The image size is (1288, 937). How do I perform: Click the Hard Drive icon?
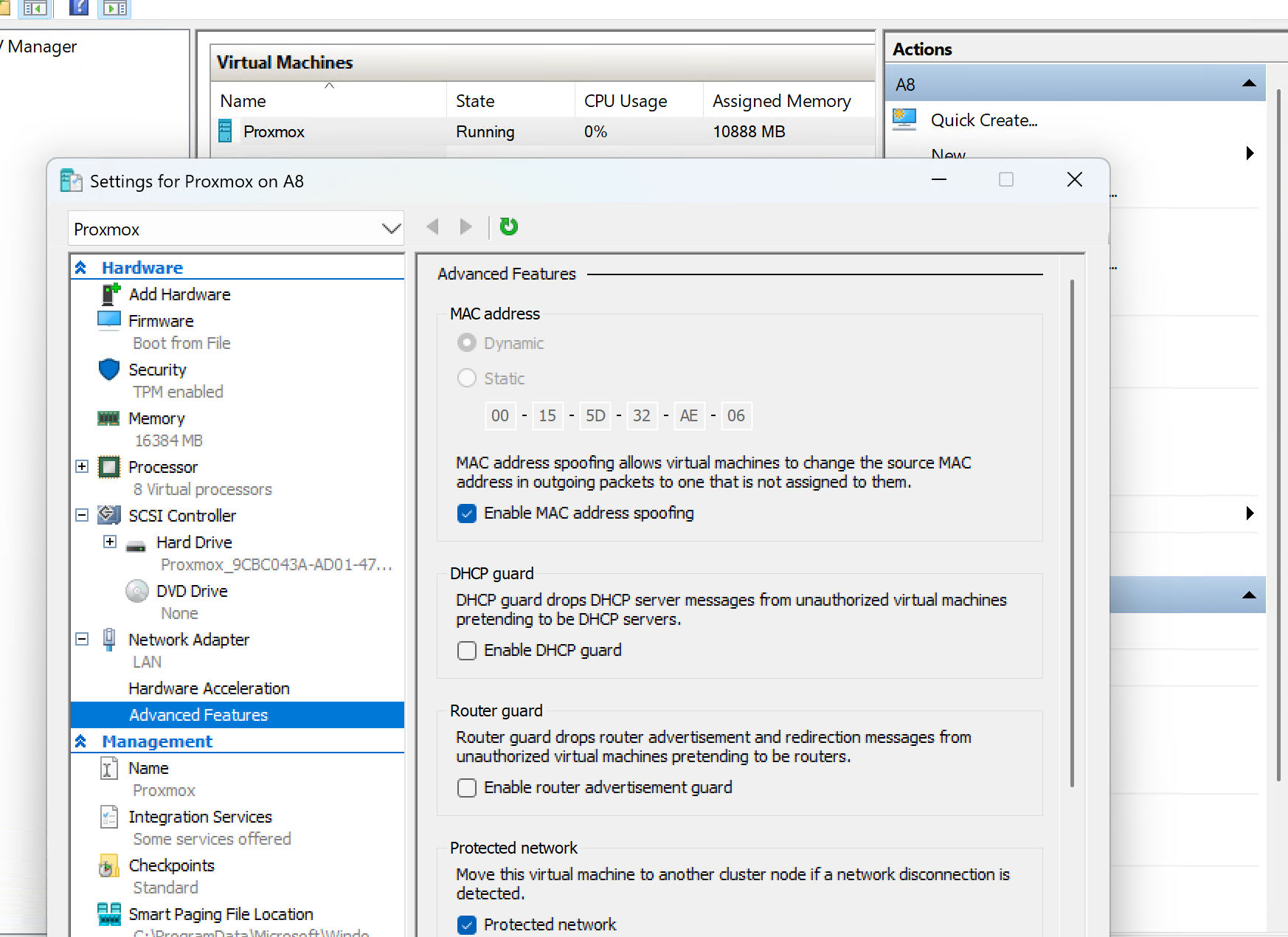[x=136, y=547]
